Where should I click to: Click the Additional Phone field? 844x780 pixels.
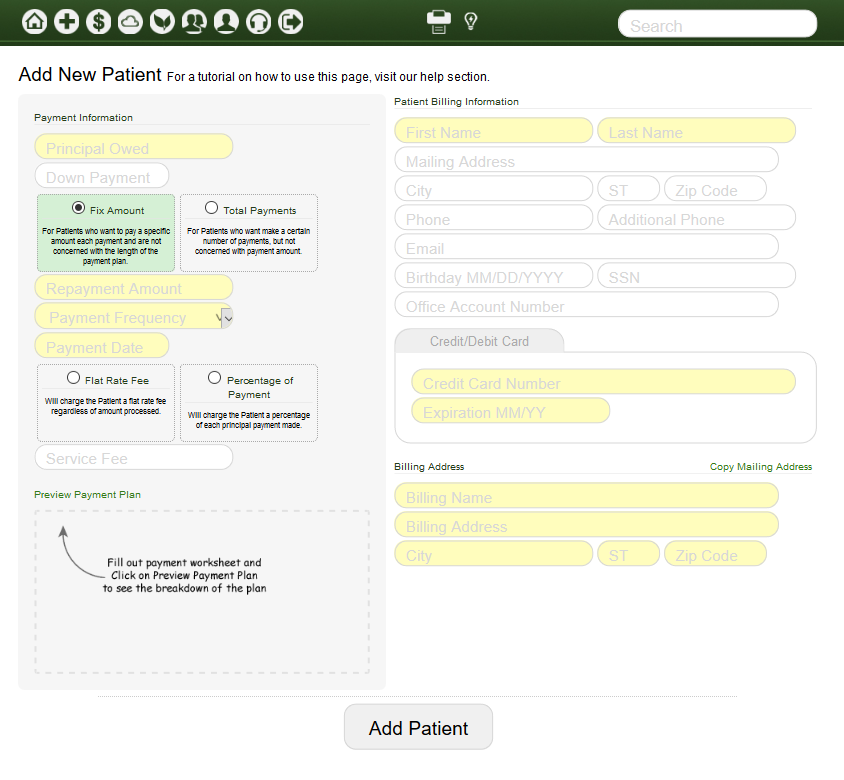coord(697,218)
